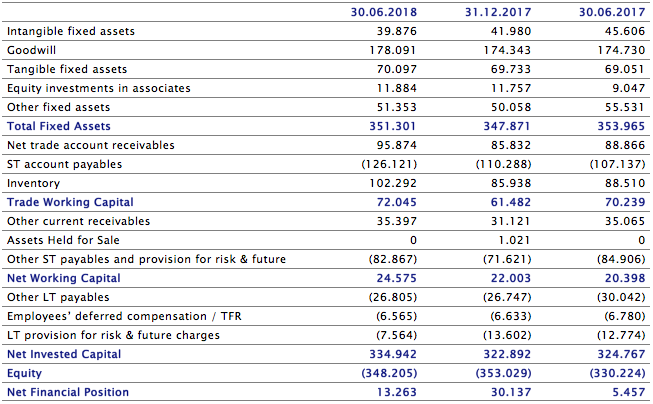
Task: Select the Net Working Capital row label
Action: [64, 278]
